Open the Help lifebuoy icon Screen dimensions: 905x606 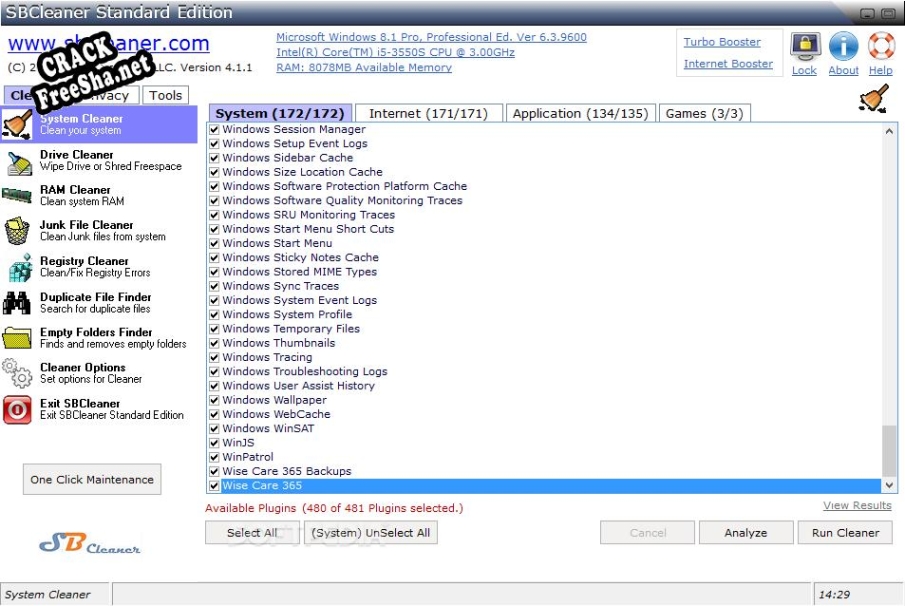click(x=880, y=47)
